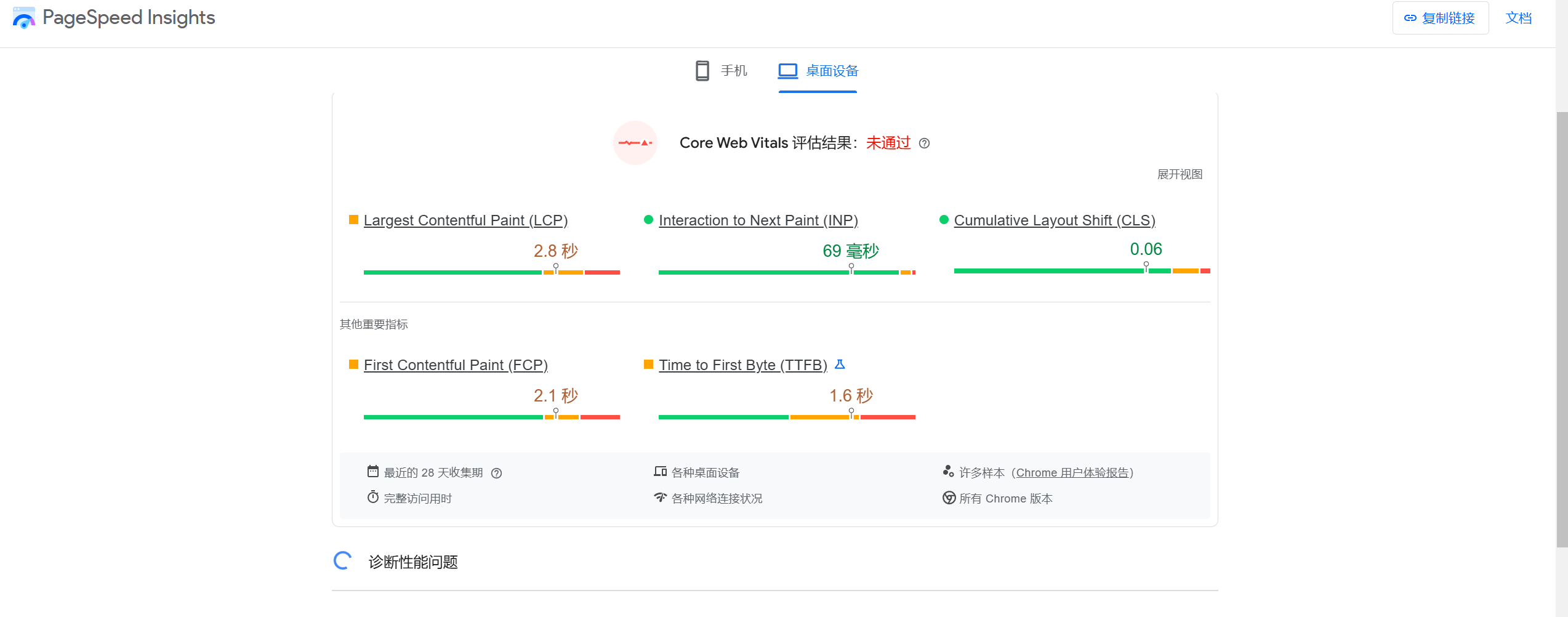Click the Chrome icon beside 所有 Chrome 版本
This screenshot has width=1568, height=617.
(948, 498)
